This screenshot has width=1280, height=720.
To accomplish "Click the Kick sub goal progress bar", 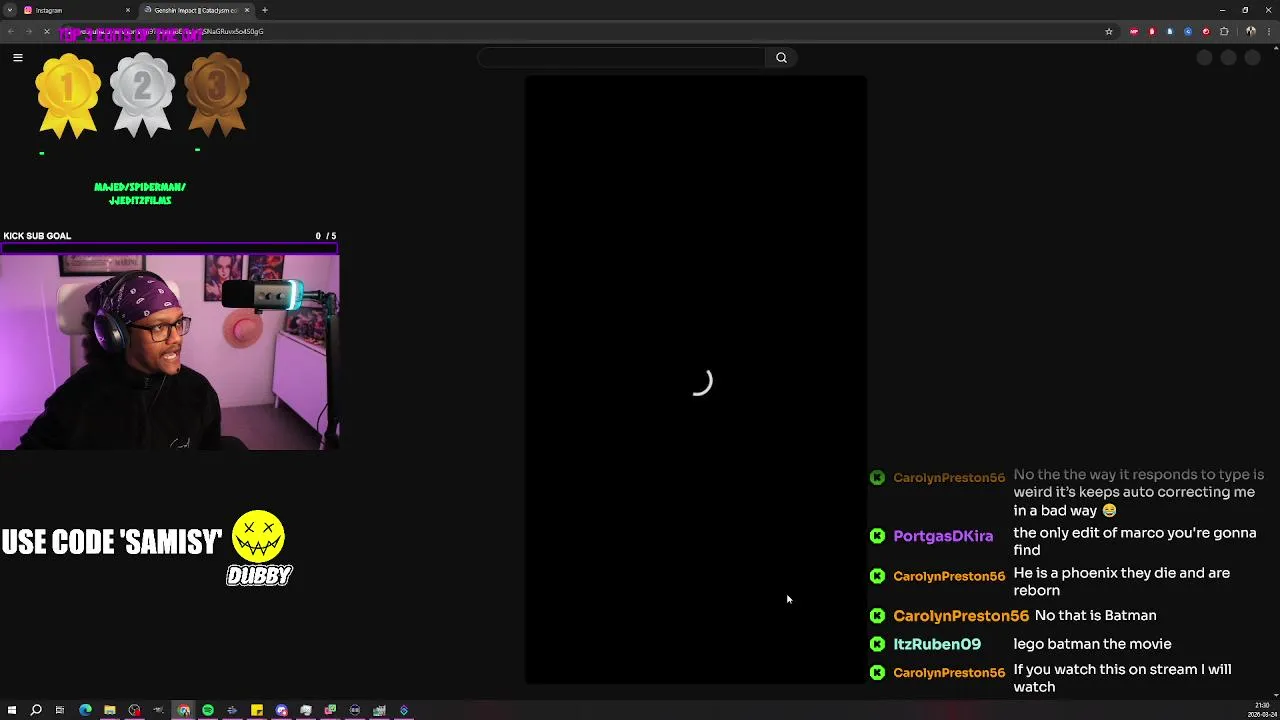I will coord(170,247).
